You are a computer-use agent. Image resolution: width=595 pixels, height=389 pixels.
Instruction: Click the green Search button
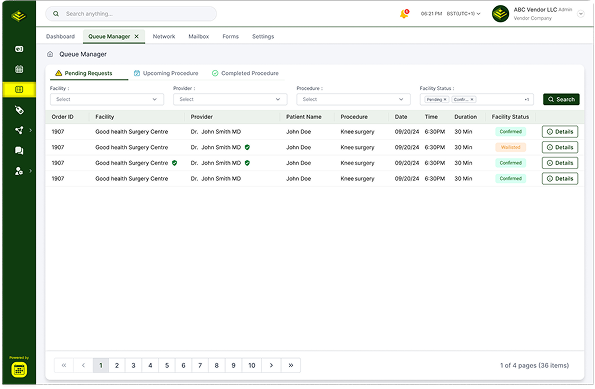561,99
